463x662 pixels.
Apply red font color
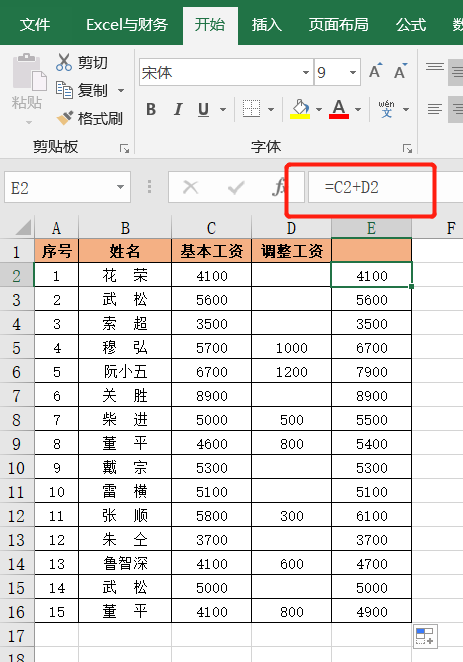pos(339,109)
